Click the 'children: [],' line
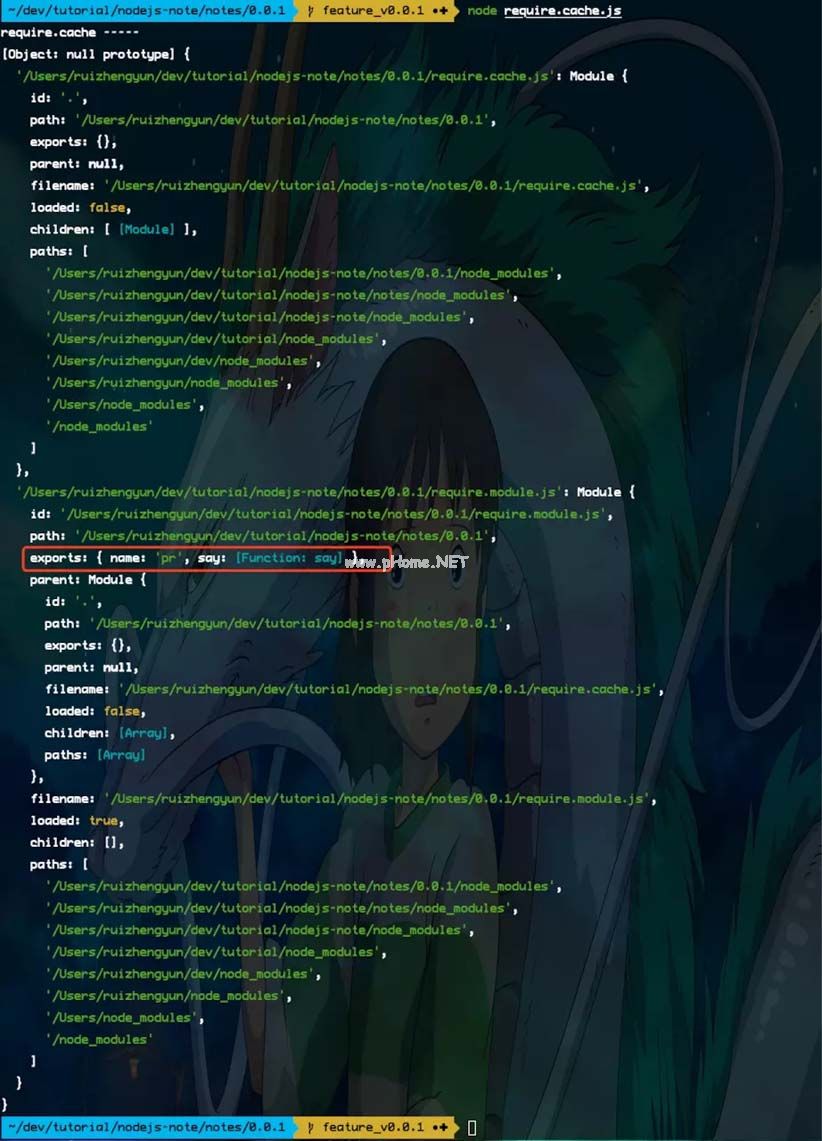The height and width of the screenshot is (1141, 822). tap(77, 842)
